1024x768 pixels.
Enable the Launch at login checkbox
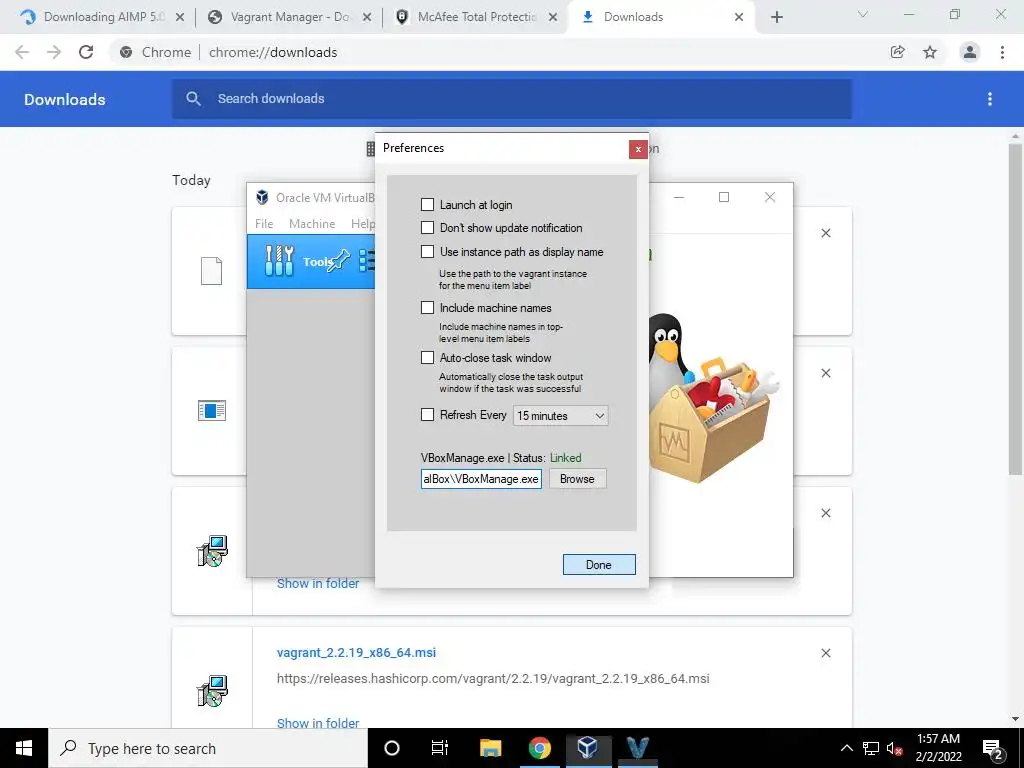point(427,204)
